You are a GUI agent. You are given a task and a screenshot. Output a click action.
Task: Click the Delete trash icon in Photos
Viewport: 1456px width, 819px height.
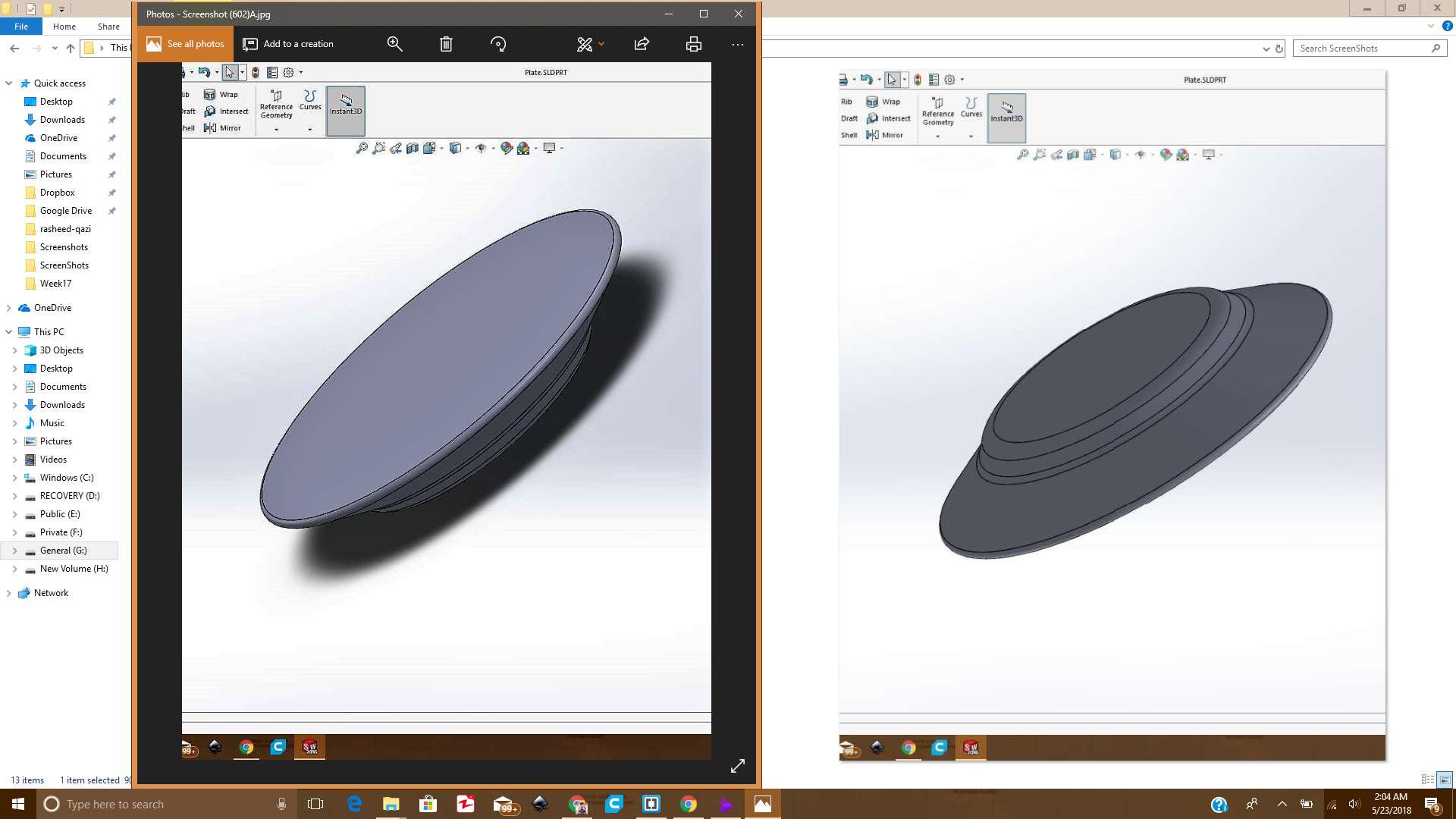pos(446,44)
